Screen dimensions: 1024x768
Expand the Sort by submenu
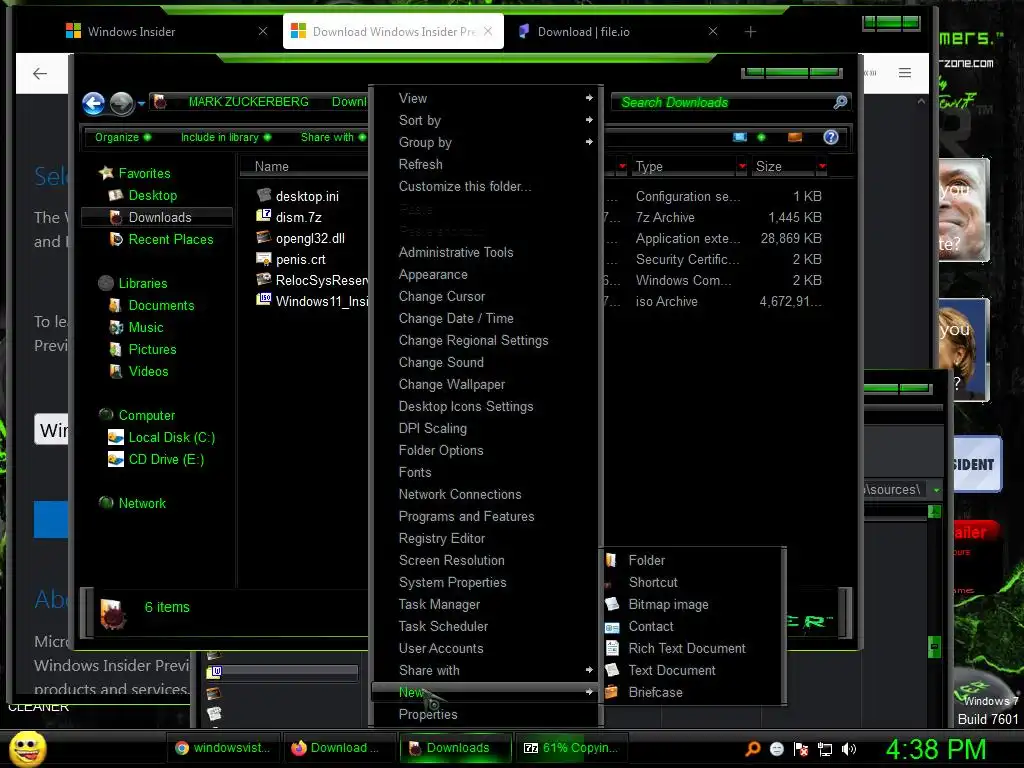click(x=589, y=120)
